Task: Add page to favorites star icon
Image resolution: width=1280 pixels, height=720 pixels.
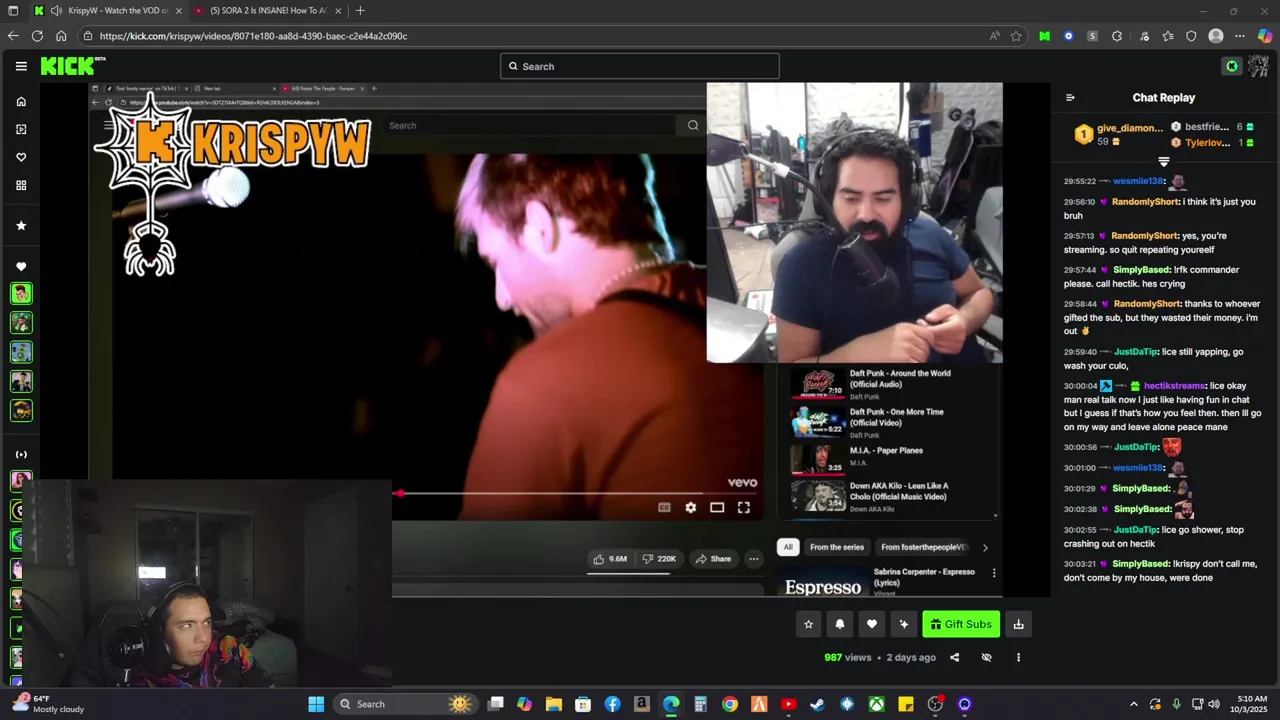Action: [x=1016, y=36]
